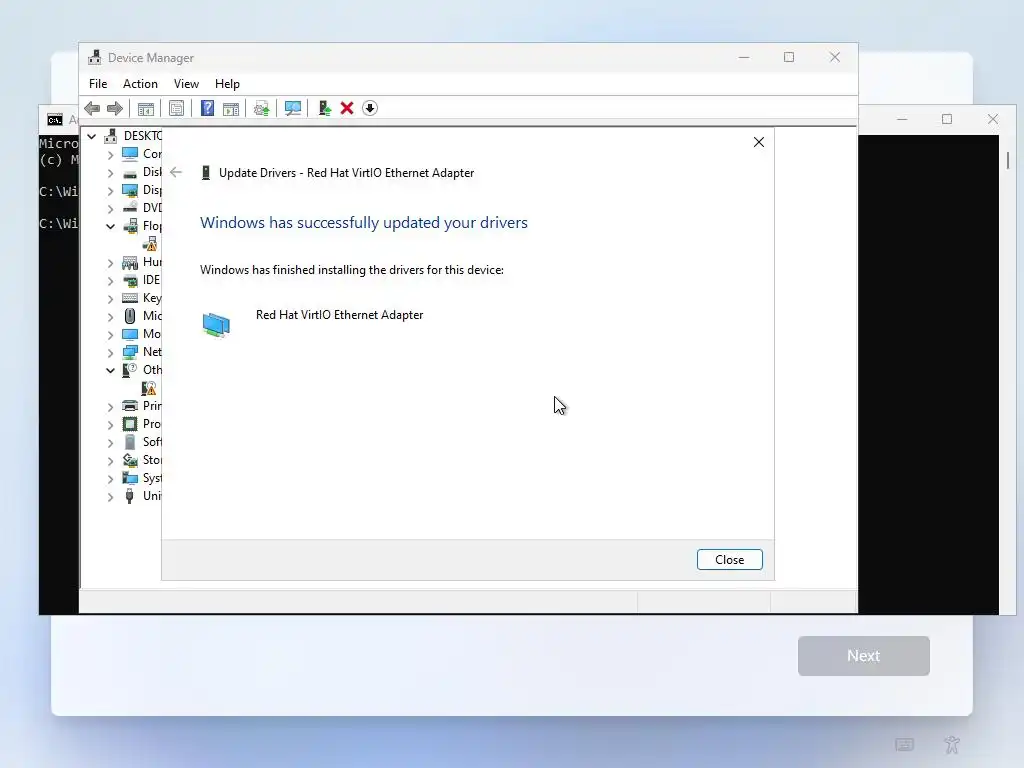Collapse the Floppy category chevron
This screenshot has height=768, width=1024.
pos(110,227)
